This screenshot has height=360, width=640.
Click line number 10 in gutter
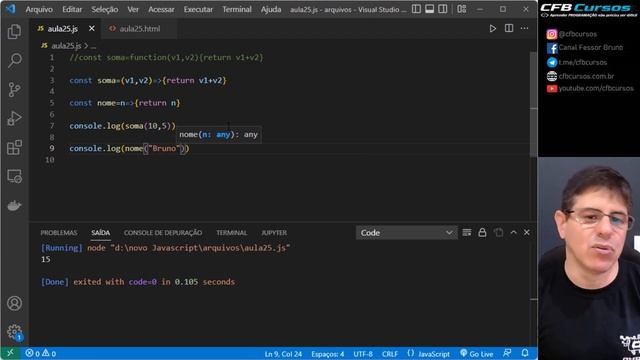point(50,160)
